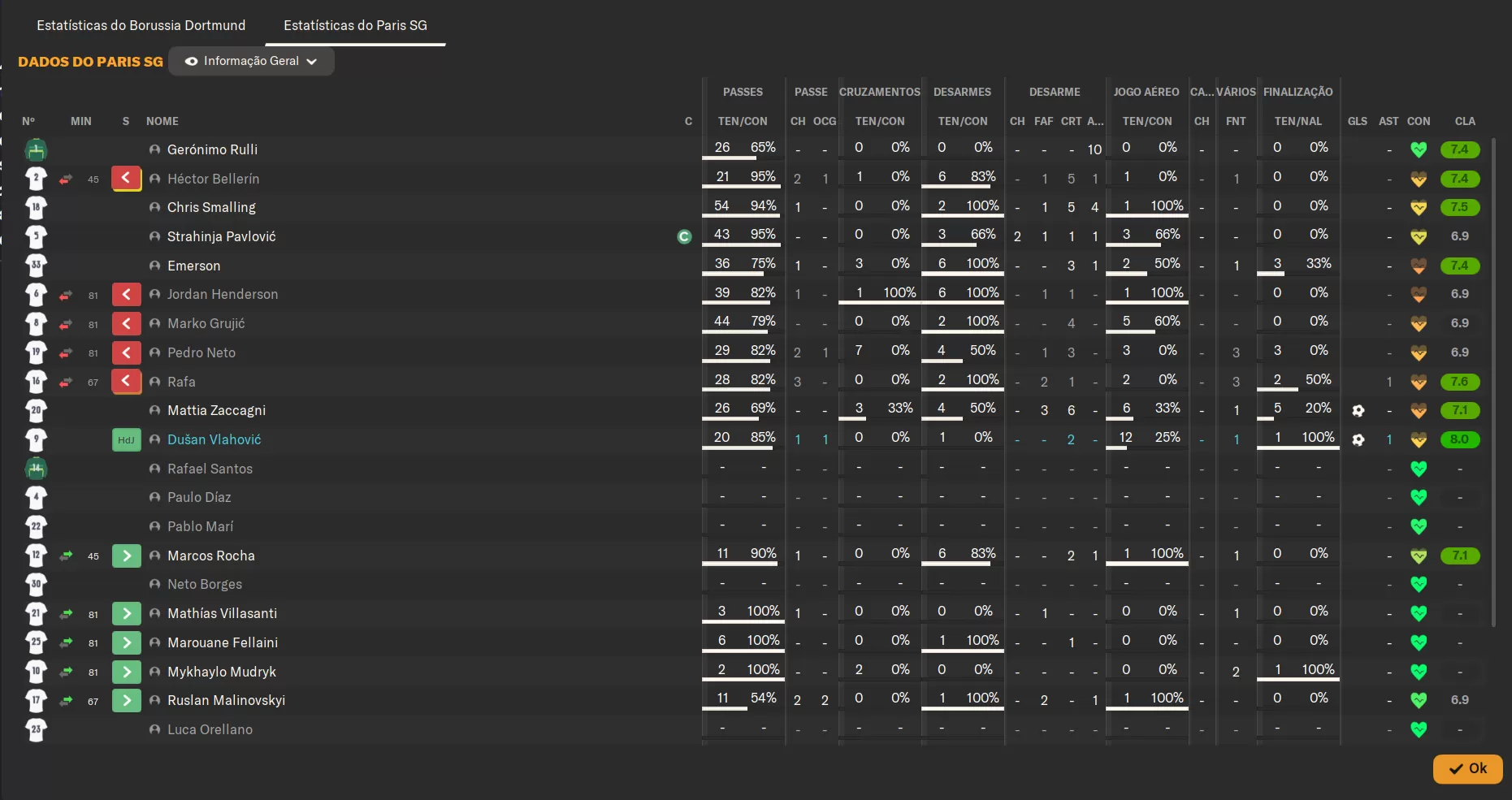Screen dimensions: 1512x800
Task: Click Mattia Zaccagni's number 20 shirt icon
Action: (36, 410)
